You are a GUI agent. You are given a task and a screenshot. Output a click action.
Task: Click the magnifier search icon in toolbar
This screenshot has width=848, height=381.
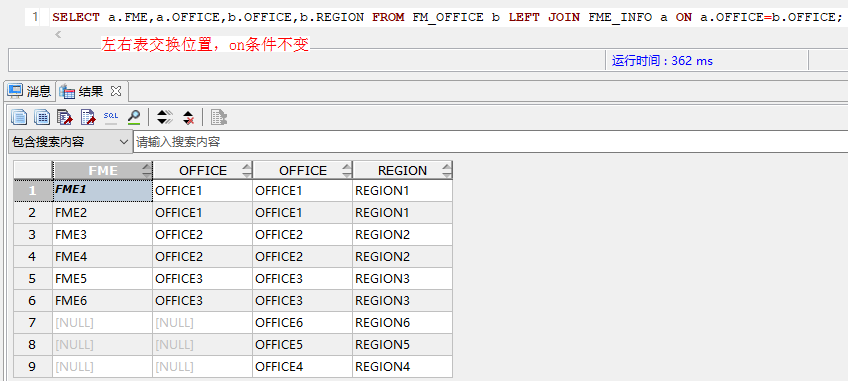(134, 117)
